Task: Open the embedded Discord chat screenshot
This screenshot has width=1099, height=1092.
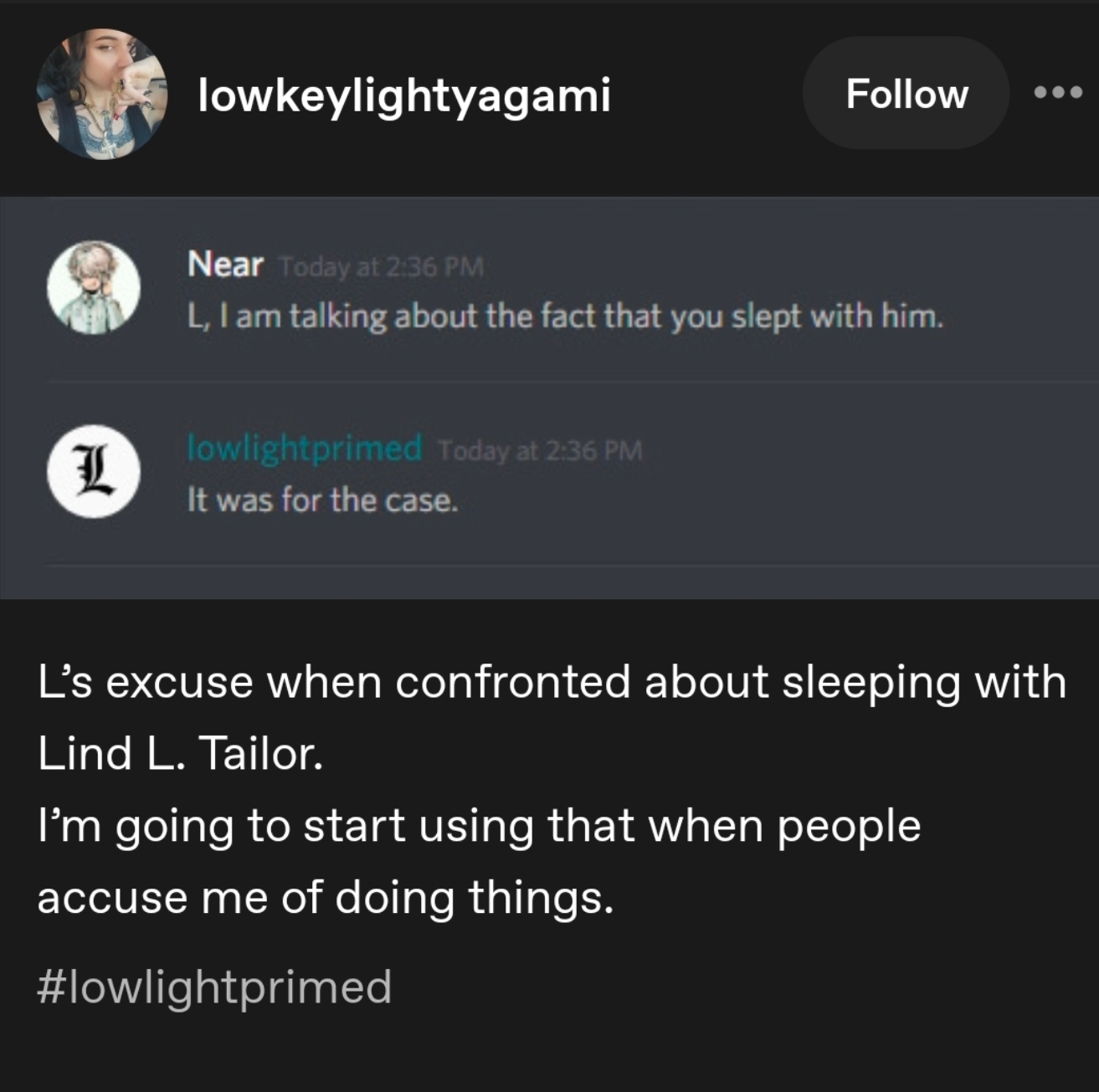Action: click(549, 398)
